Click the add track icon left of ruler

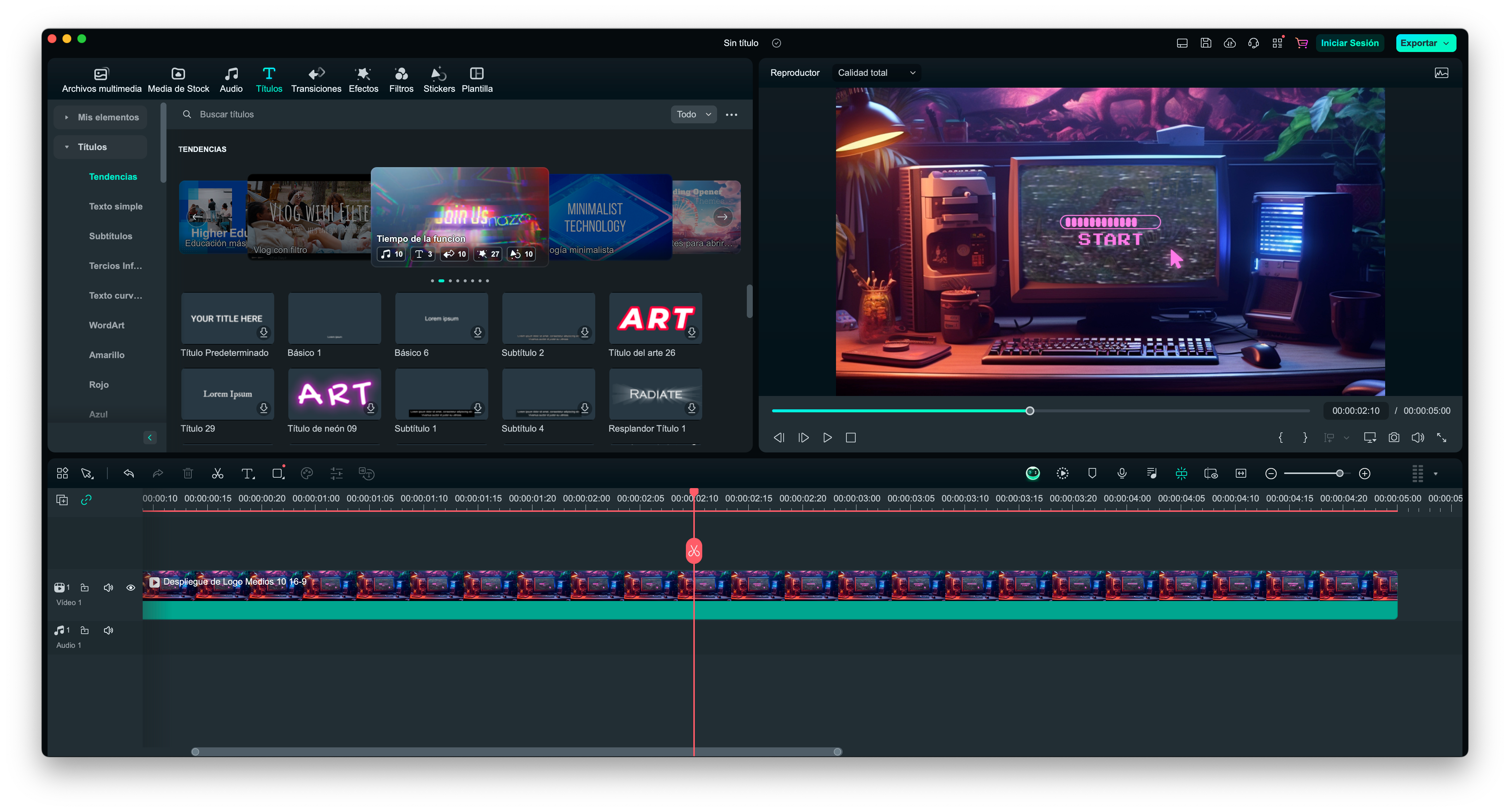62,500
